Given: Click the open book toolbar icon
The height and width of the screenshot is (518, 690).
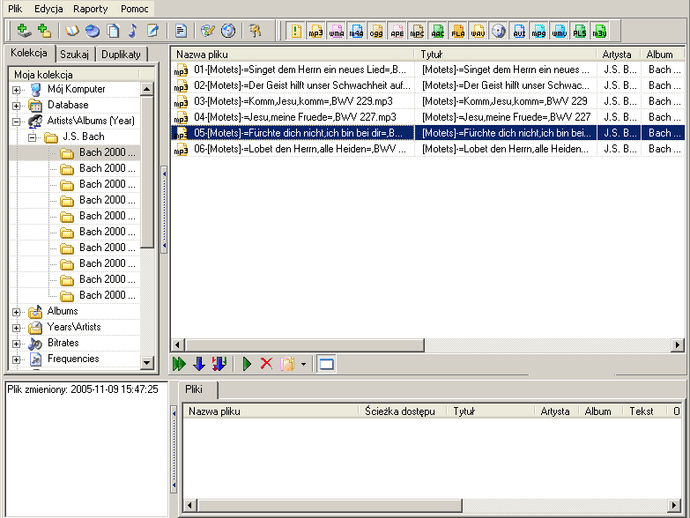Looking at the screenshot, I should click(x=72, y=31).
